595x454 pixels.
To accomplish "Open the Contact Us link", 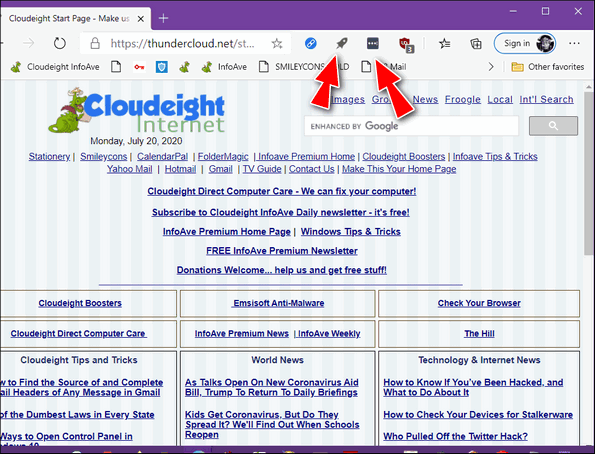I will click(x=312, y=169).
